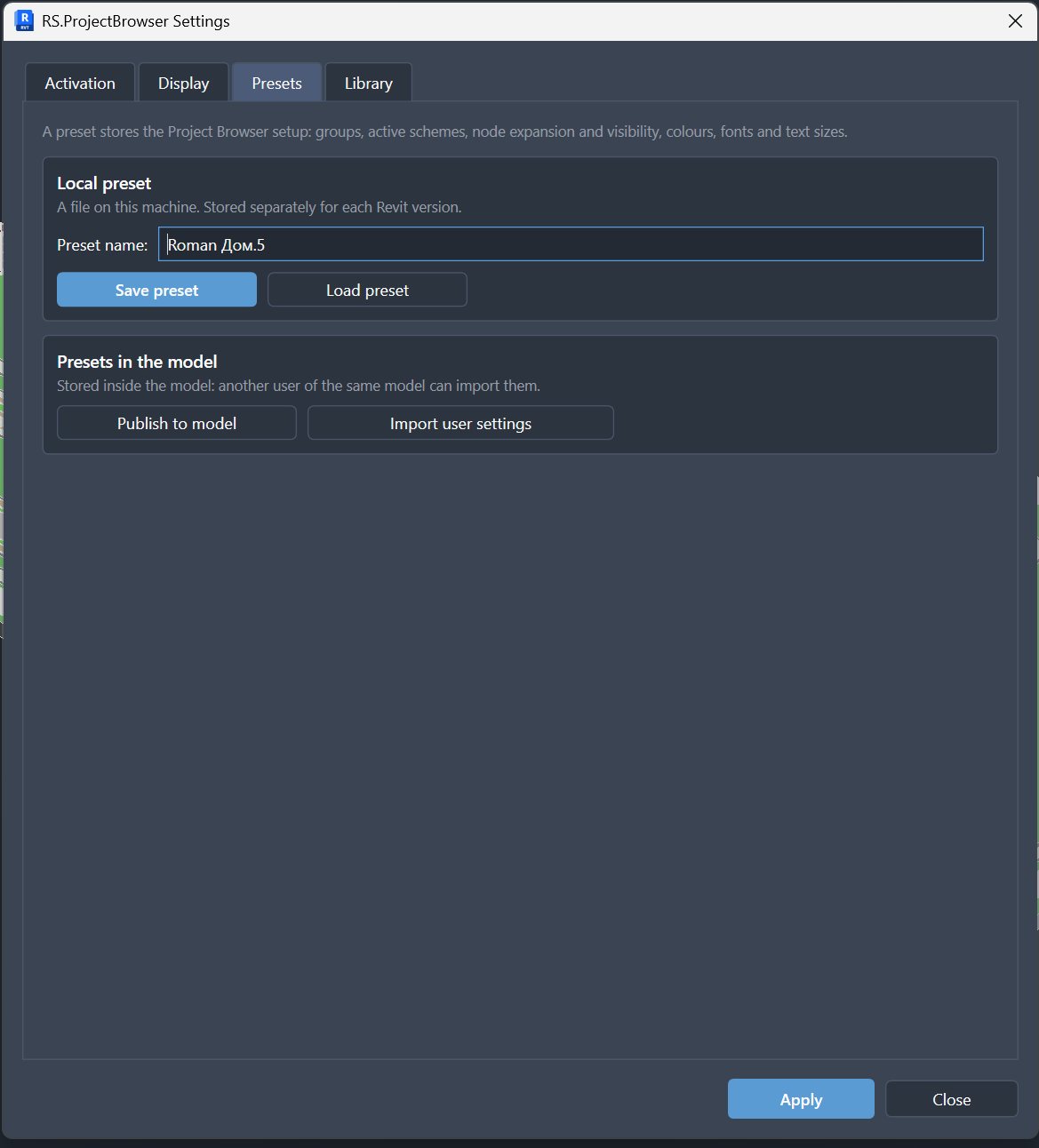Close the settings window with the X

coord(1015,20)
